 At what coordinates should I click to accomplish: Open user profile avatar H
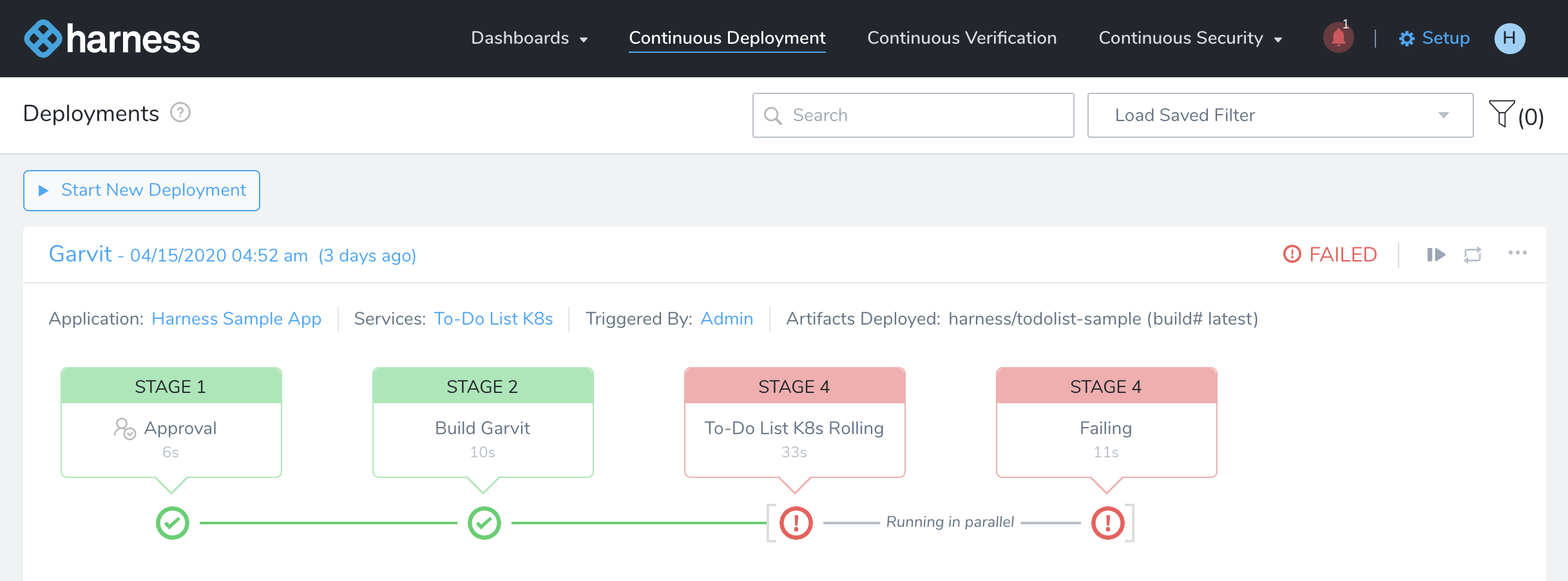(x=1509, y=38)
